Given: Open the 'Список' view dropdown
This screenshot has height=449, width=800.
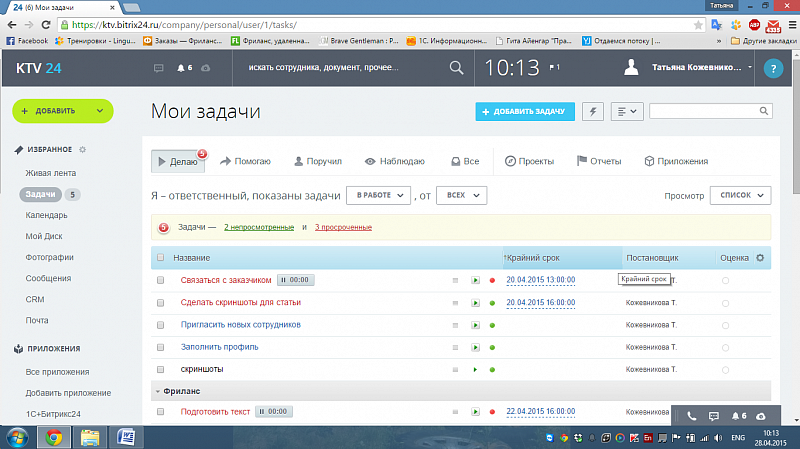Looking at the screenshot, I should coord(740,195).
